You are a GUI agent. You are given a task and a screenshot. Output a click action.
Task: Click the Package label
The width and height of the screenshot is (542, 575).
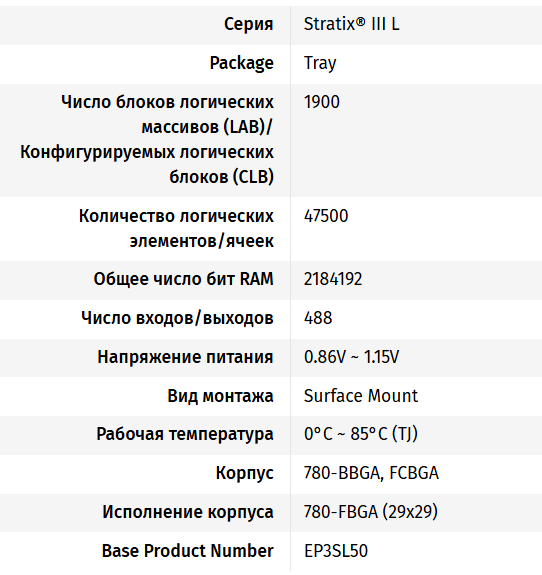242,63
